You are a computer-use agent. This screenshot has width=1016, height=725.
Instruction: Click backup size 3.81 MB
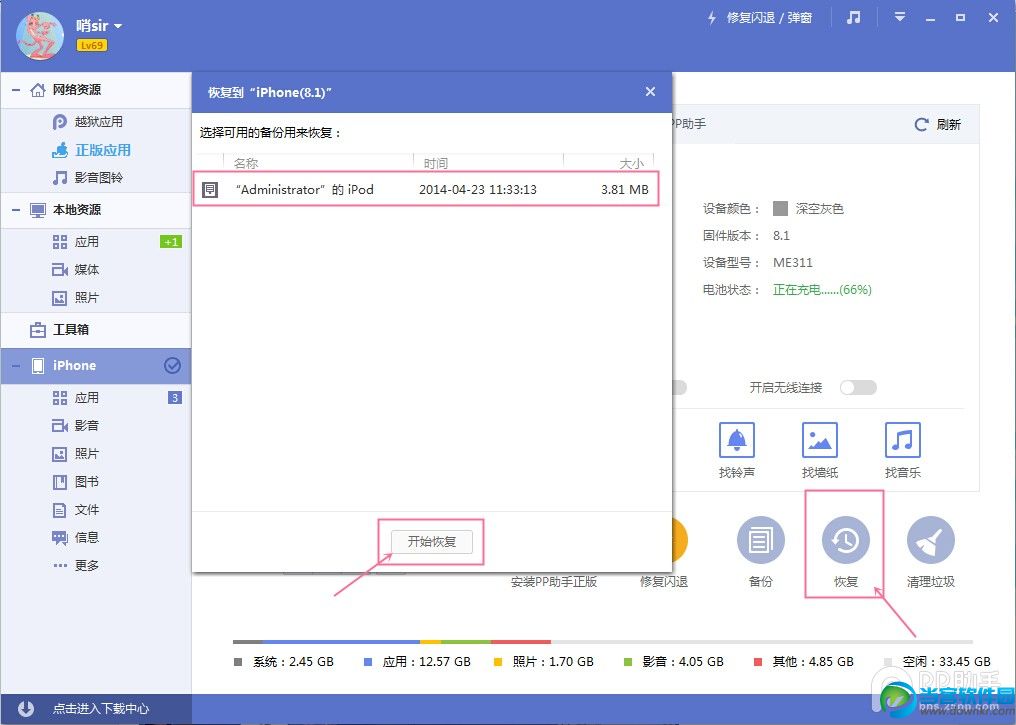[625, 190]
